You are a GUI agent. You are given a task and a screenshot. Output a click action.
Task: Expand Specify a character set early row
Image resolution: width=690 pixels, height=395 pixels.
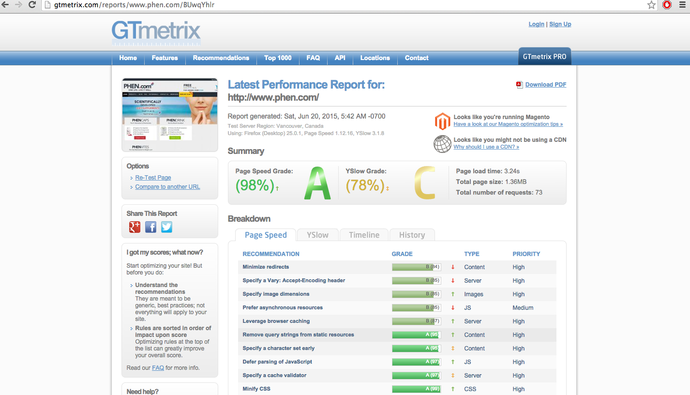(x=278, y=348)
